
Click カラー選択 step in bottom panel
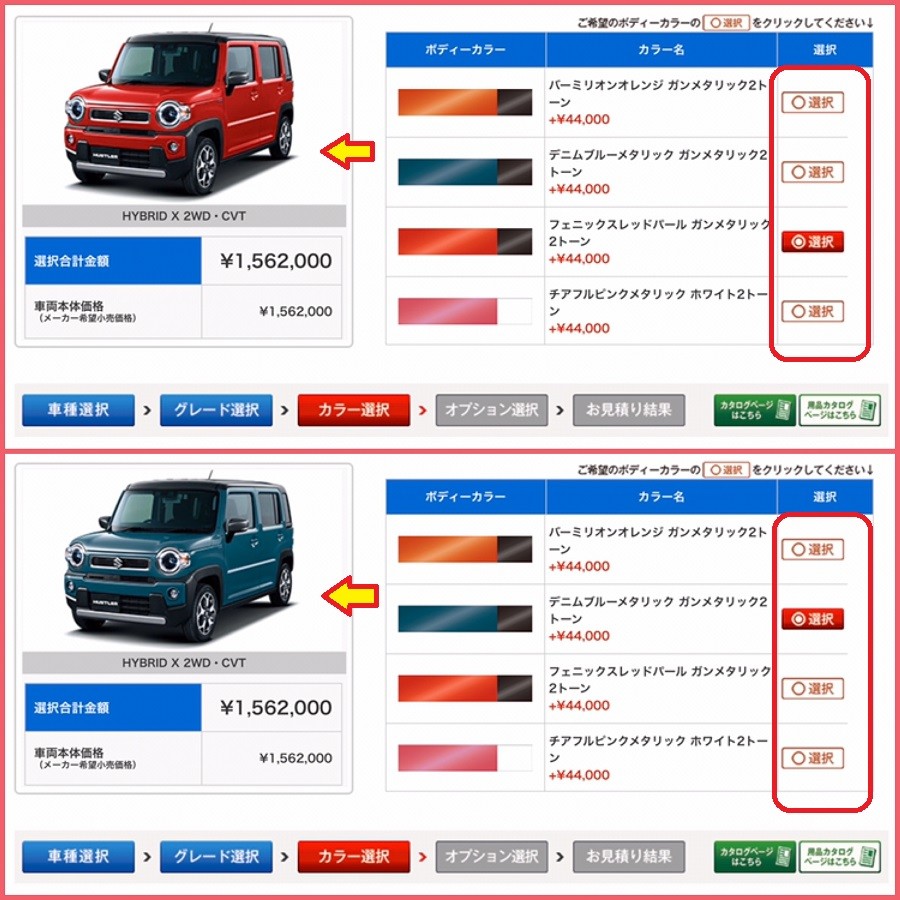pyautogui.click(x=354, y=857)
